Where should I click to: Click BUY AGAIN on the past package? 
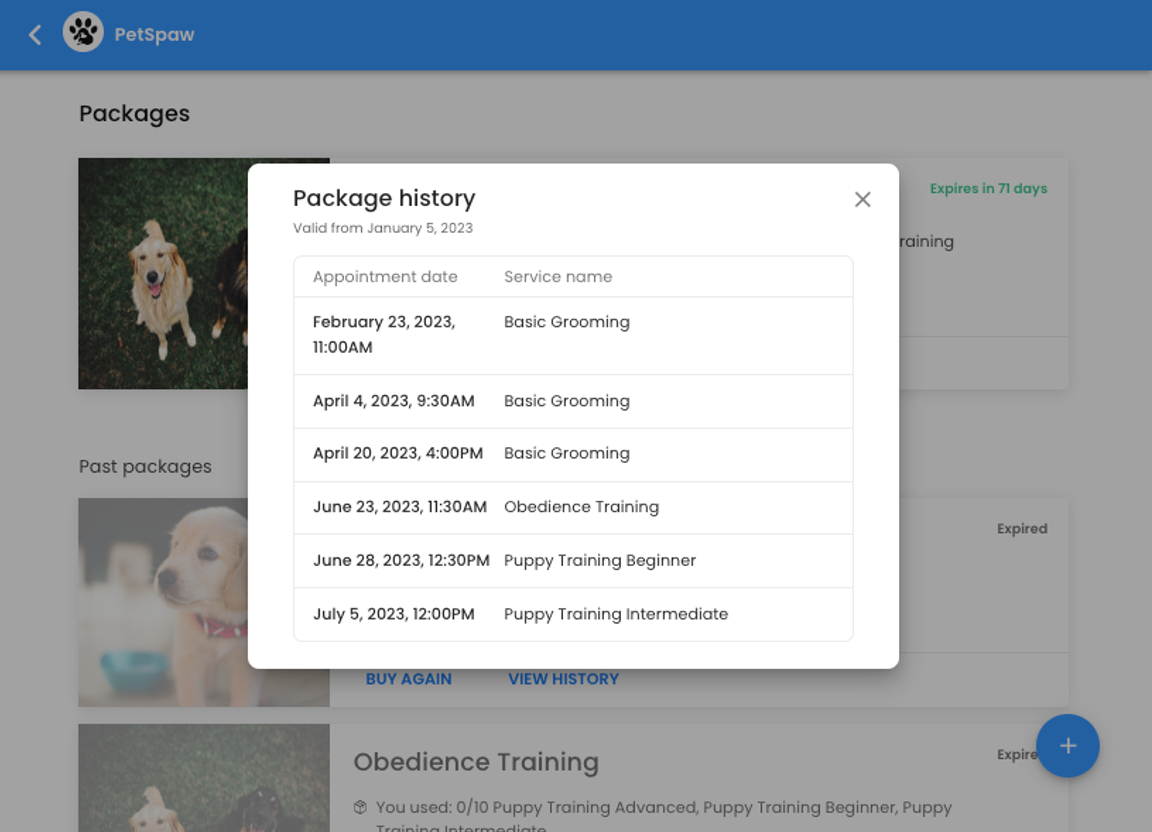(x=408, y=679)
